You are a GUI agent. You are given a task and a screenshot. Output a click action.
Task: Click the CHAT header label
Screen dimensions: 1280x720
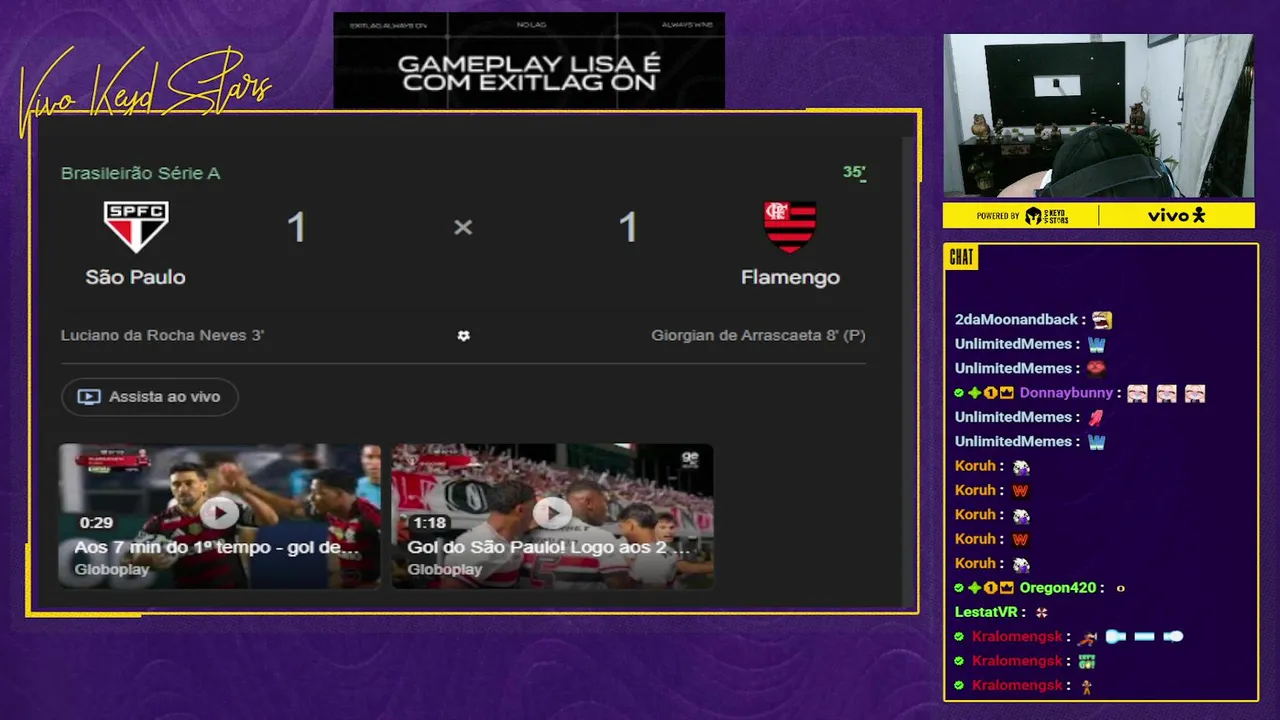coord(961,258)
